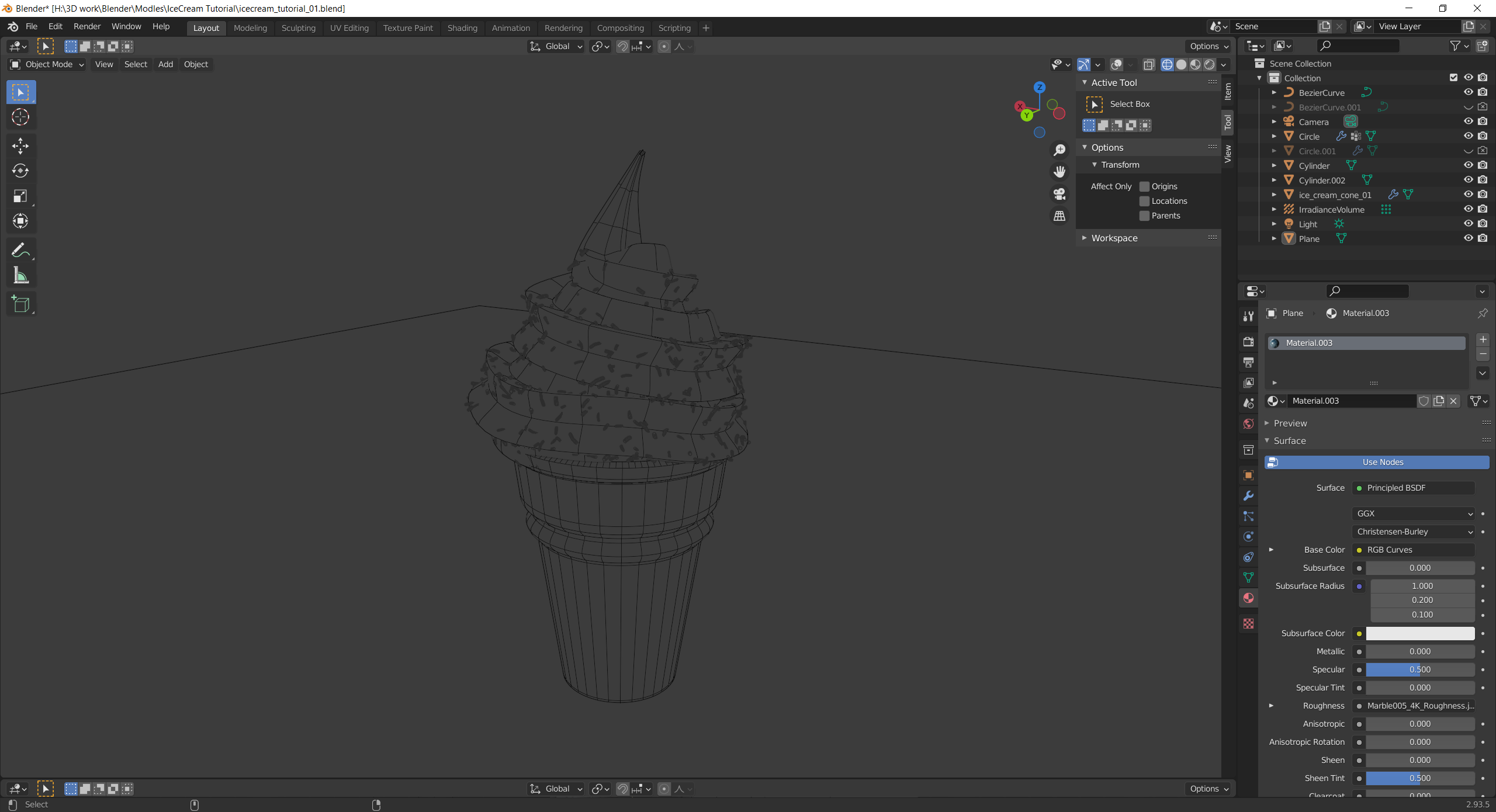Open GGX distribution dropdown

pyautogui.click(x=1414, y=513)
